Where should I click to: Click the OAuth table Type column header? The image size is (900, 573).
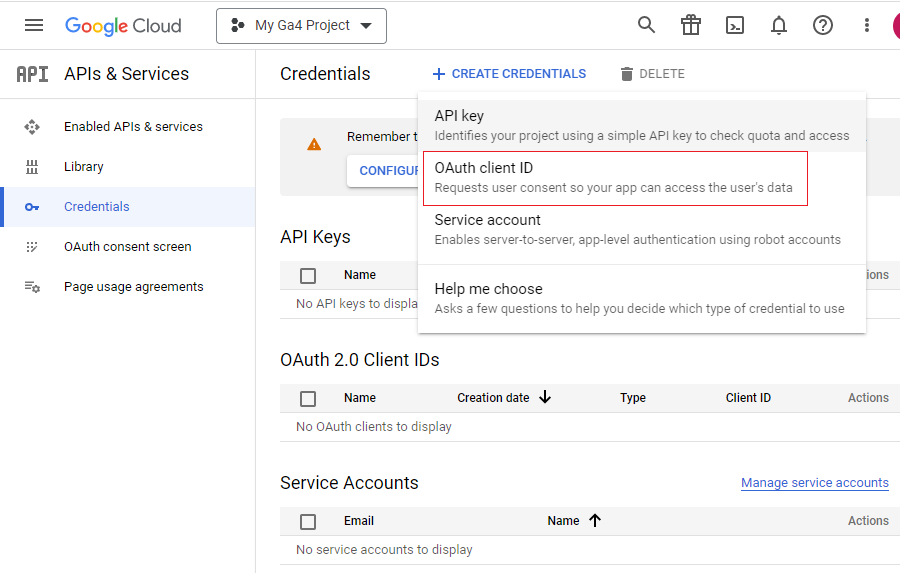point(633,398)
